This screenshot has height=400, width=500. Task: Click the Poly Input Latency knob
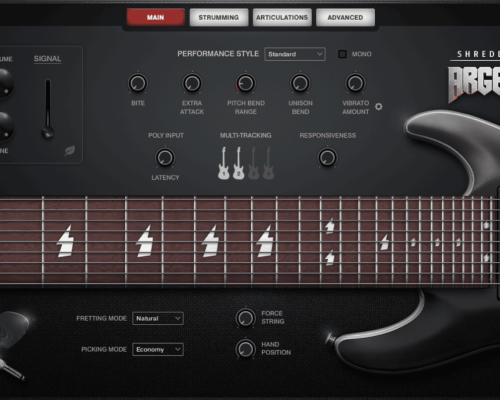point(165,157)
